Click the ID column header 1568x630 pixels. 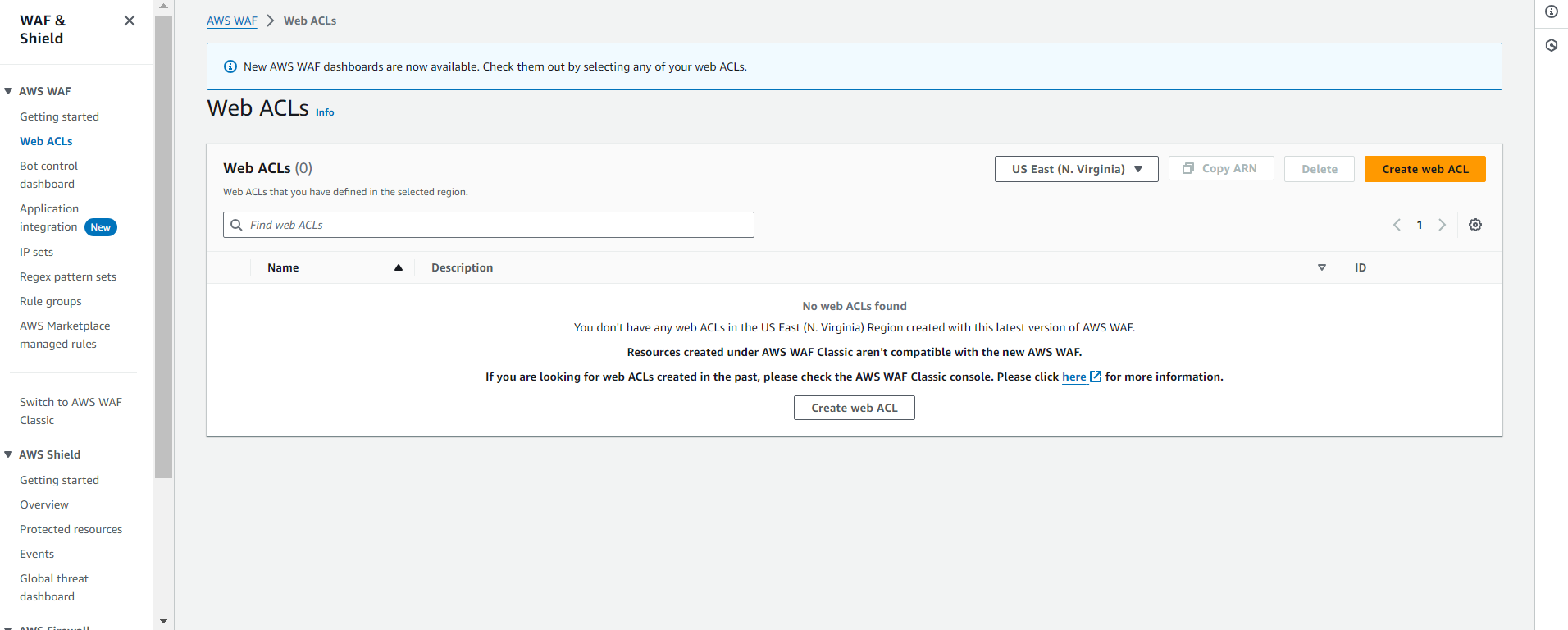[1361, 267]
